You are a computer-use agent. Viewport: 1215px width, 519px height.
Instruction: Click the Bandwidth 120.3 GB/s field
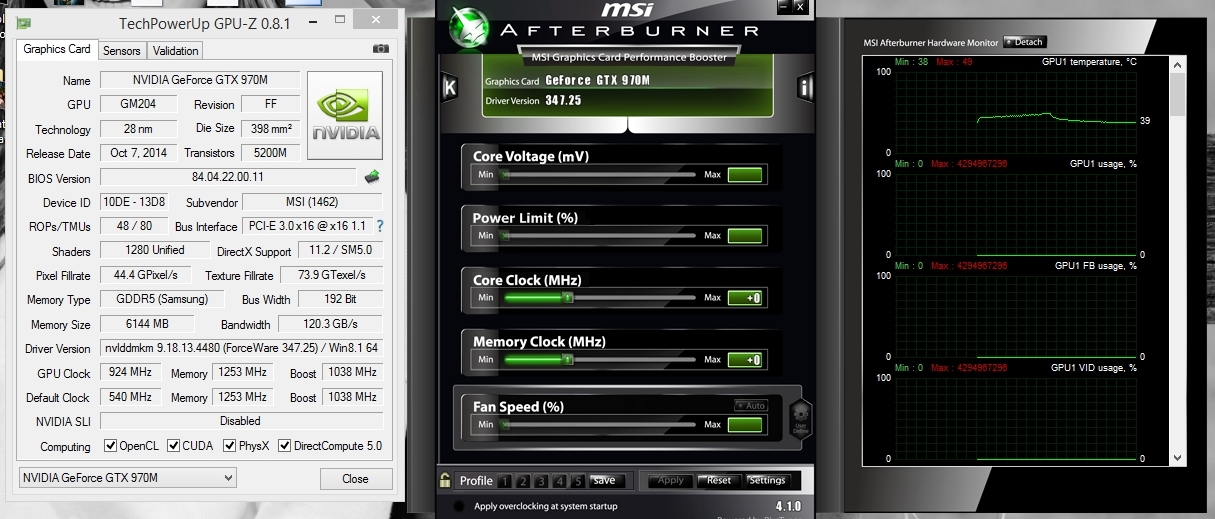pyautogui.click(x=330, y=324)
